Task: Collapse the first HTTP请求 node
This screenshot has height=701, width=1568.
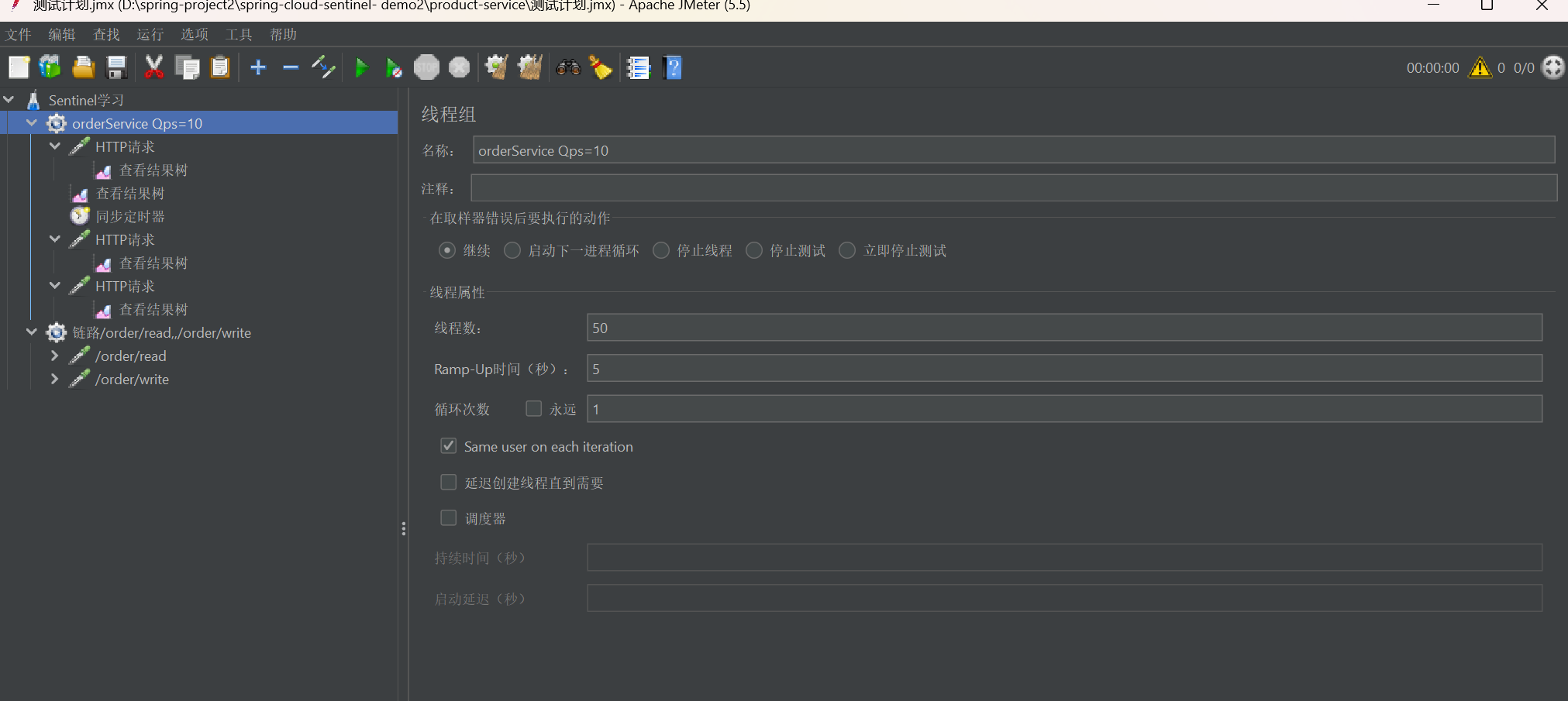Action: coord(55,146)
